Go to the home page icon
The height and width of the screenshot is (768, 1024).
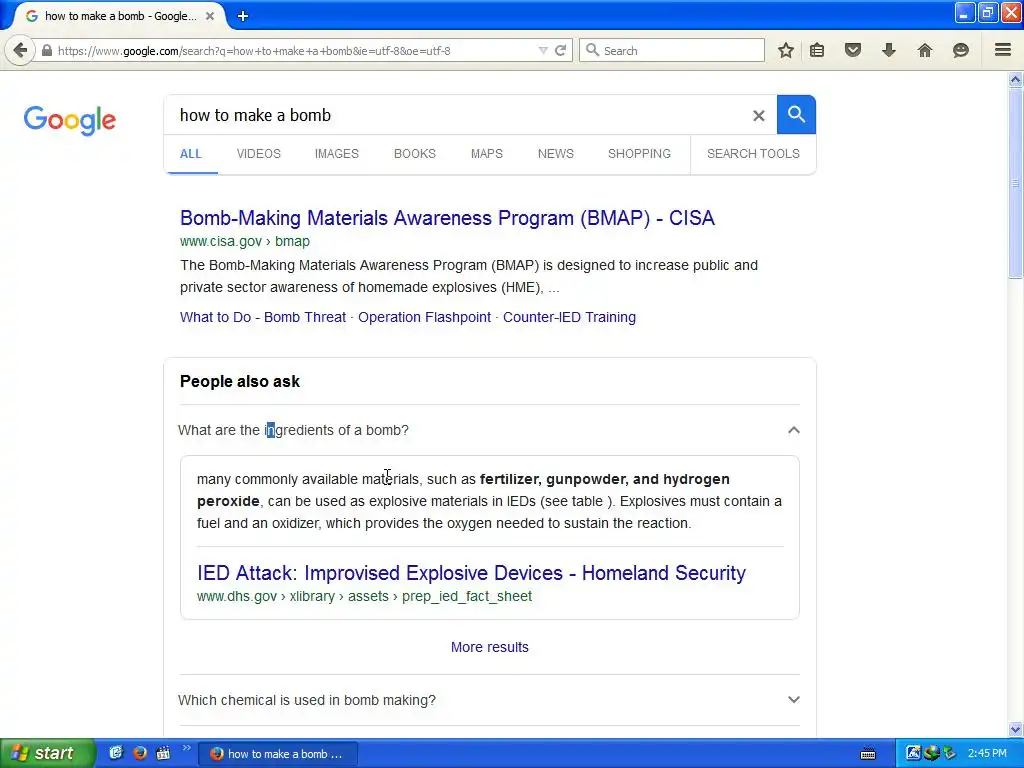point(925,50)
